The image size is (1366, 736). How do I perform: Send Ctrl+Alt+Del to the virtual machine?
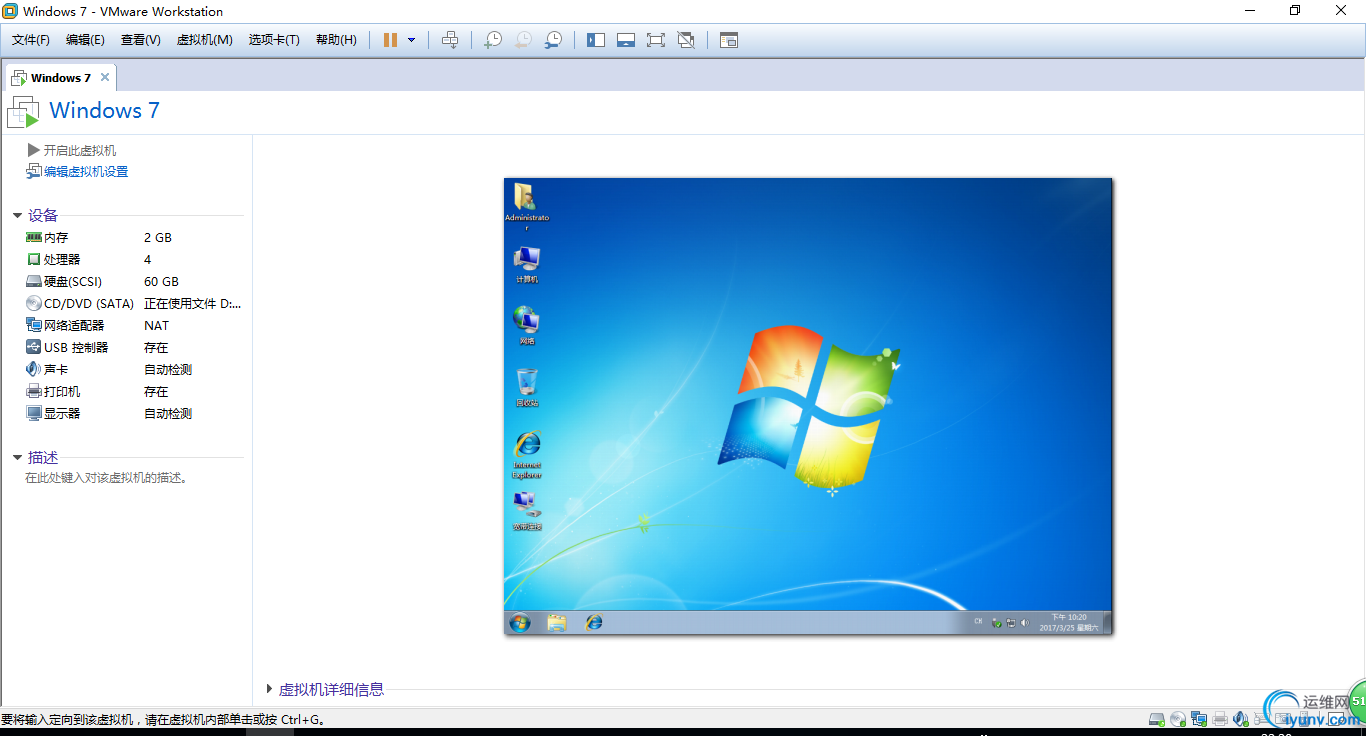(x=450, y=40)
